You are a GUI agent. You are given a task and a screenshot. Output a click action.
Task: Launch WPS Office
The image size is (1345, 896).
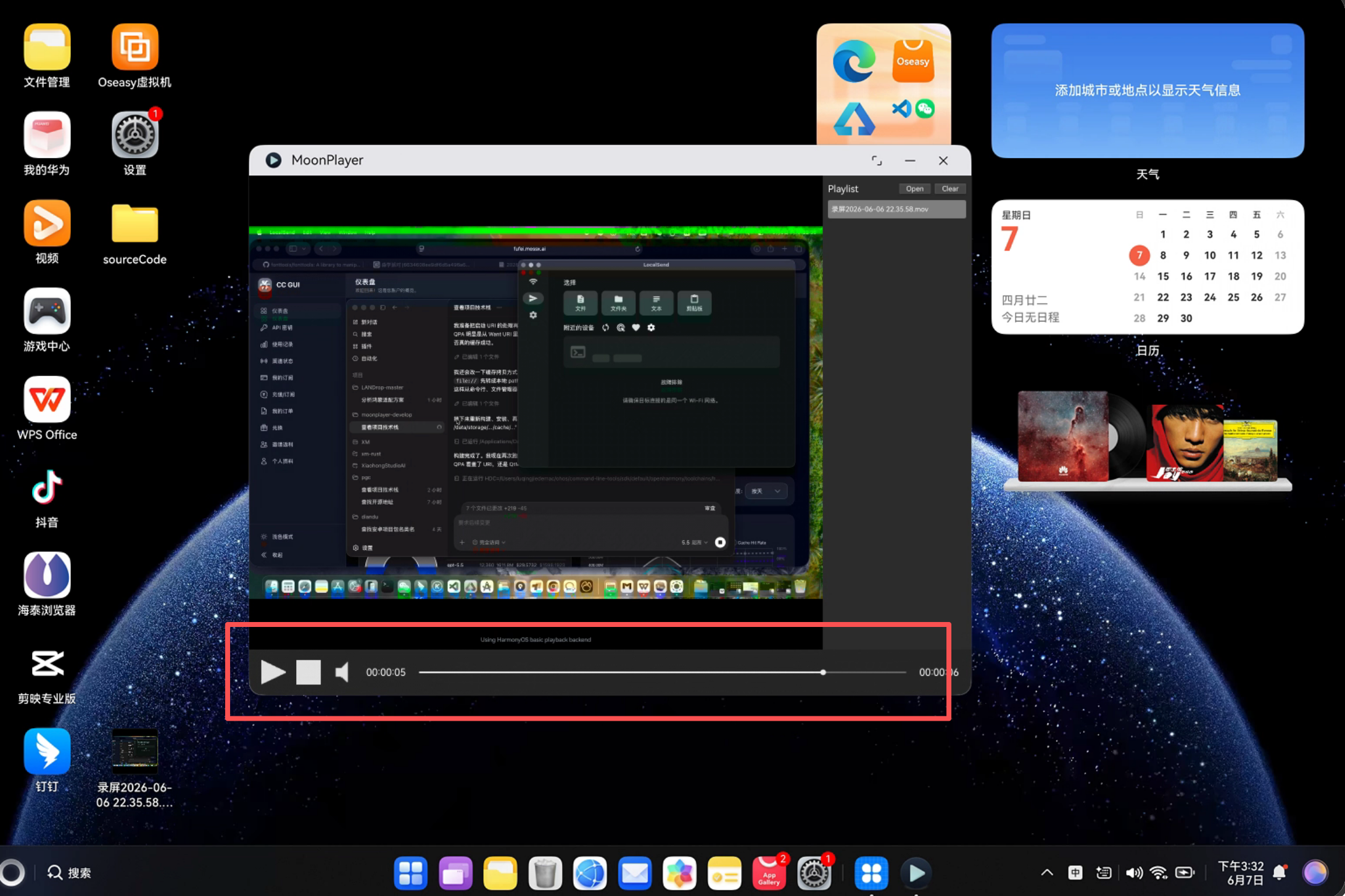tap(47, 408)
